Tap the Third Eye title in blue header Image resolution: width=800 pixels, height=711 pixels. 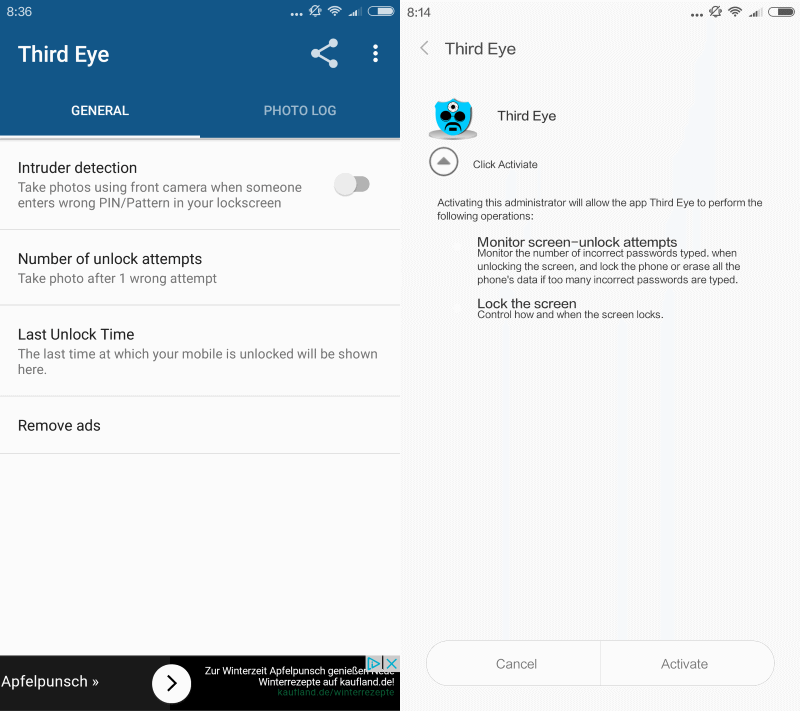[x=64, y=54]
